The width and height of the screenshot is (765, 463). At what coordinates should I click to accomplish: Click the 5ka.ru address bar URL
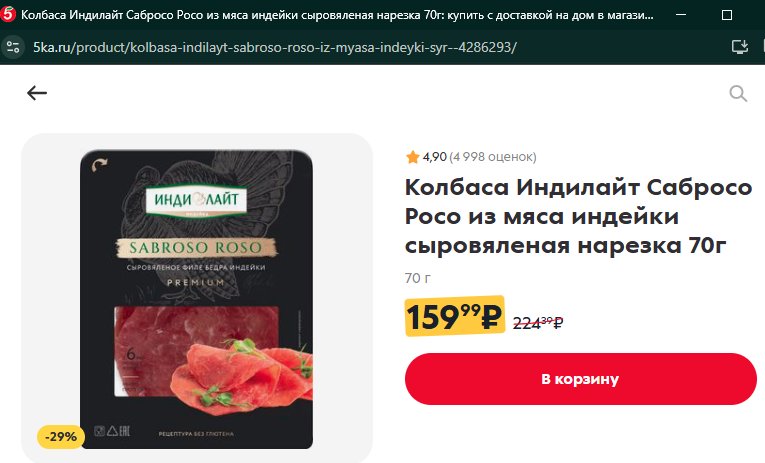pos(275,47)
